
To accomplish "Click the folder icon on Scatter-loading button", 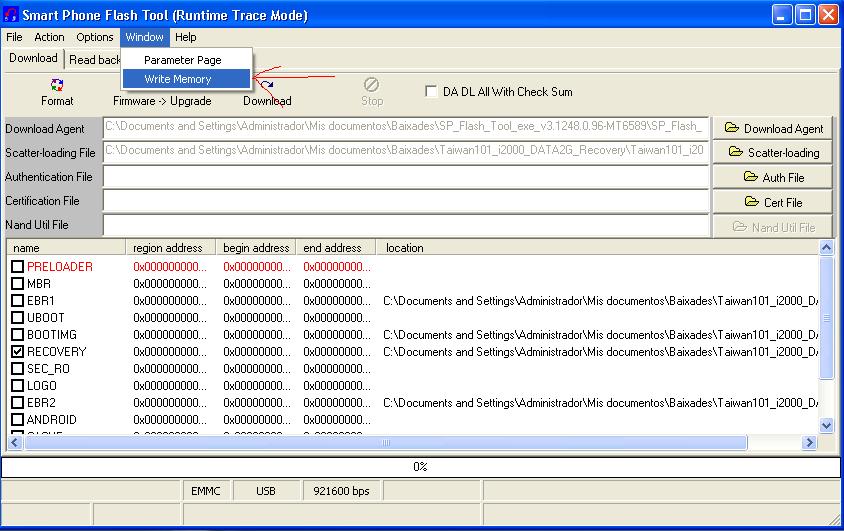I will coord(736,152).
